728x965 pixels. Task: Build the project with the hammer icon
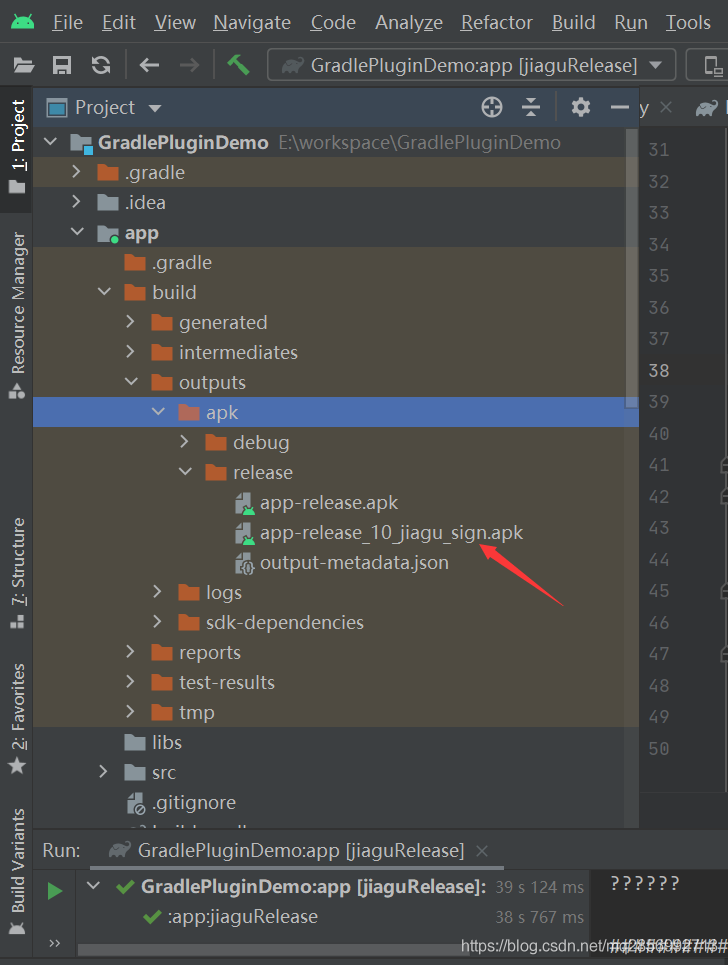coord(238,65)
